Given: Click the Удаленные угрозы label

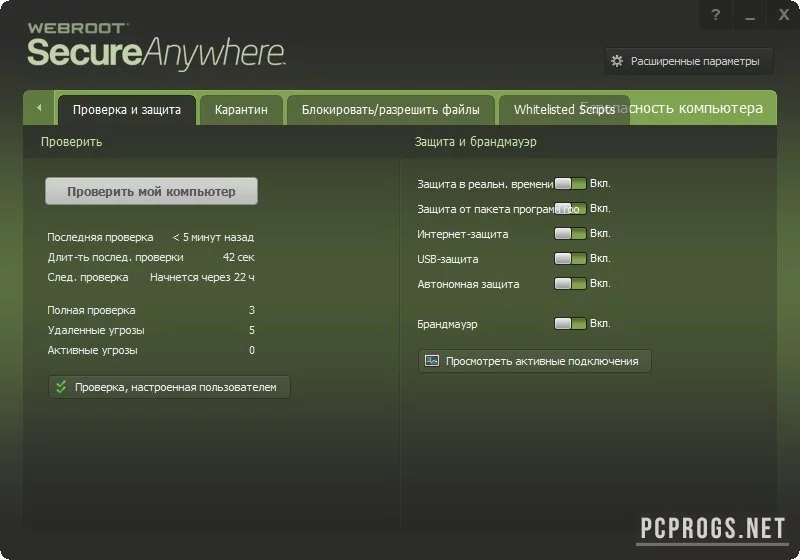Looking at the screenshot, I should click(x=96, y=330).
